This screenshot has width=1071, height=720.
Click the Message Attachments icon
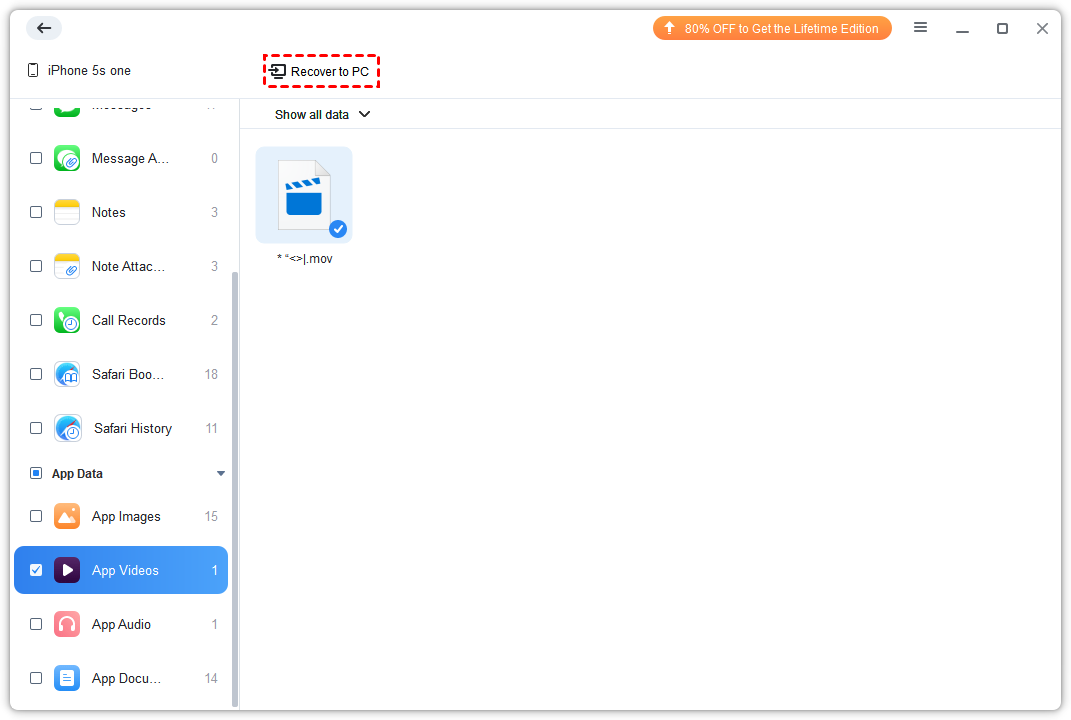[x=67, y=158]
